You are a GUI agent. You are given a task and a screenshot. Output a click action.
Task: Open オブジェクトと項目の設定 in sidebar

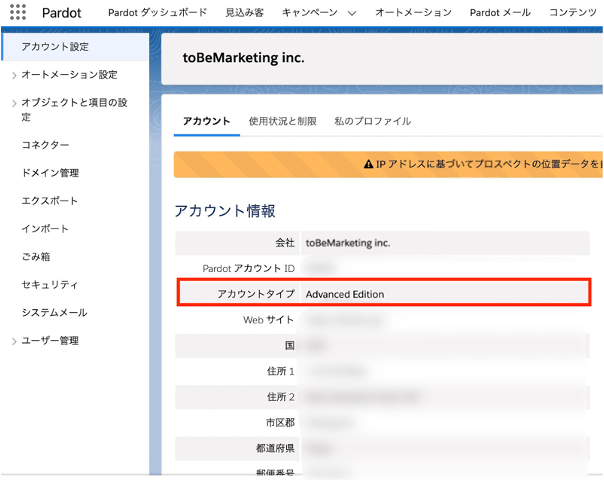(74, 109)
